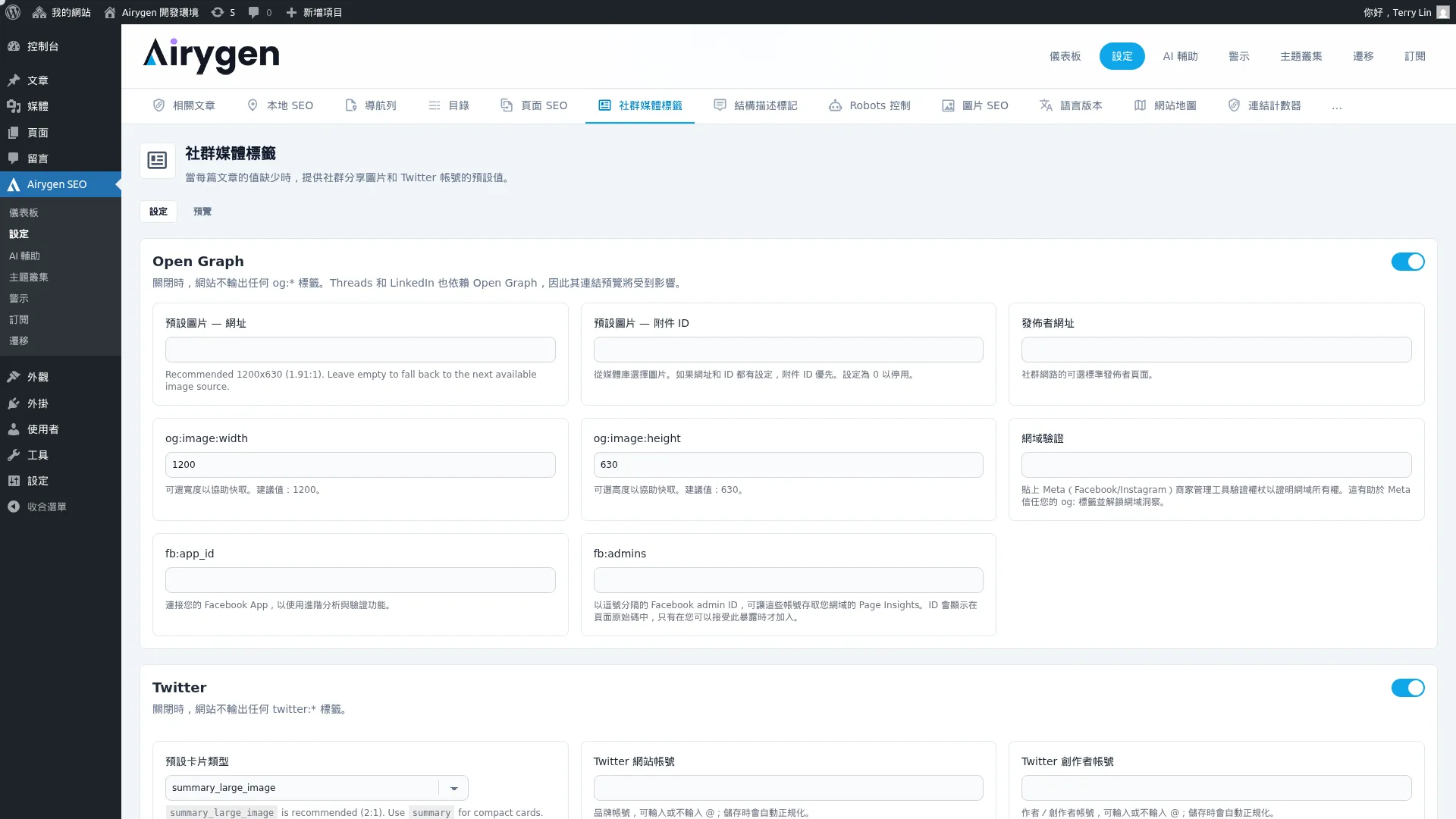Image resolution: width=1456 pixels, height=819 pixels.
Task: Click the 發佈者網址 input field
Action: 1216,350
